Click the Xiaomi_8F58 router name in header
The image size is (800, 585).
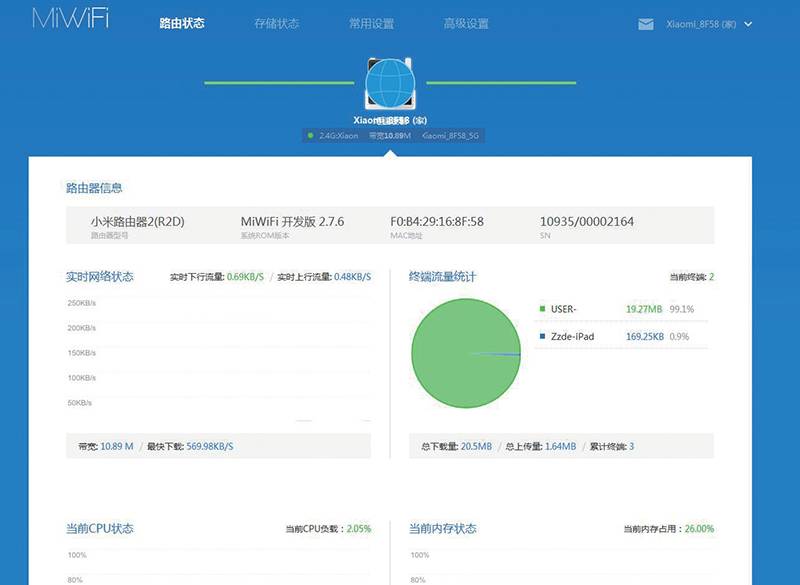(701, 24)
